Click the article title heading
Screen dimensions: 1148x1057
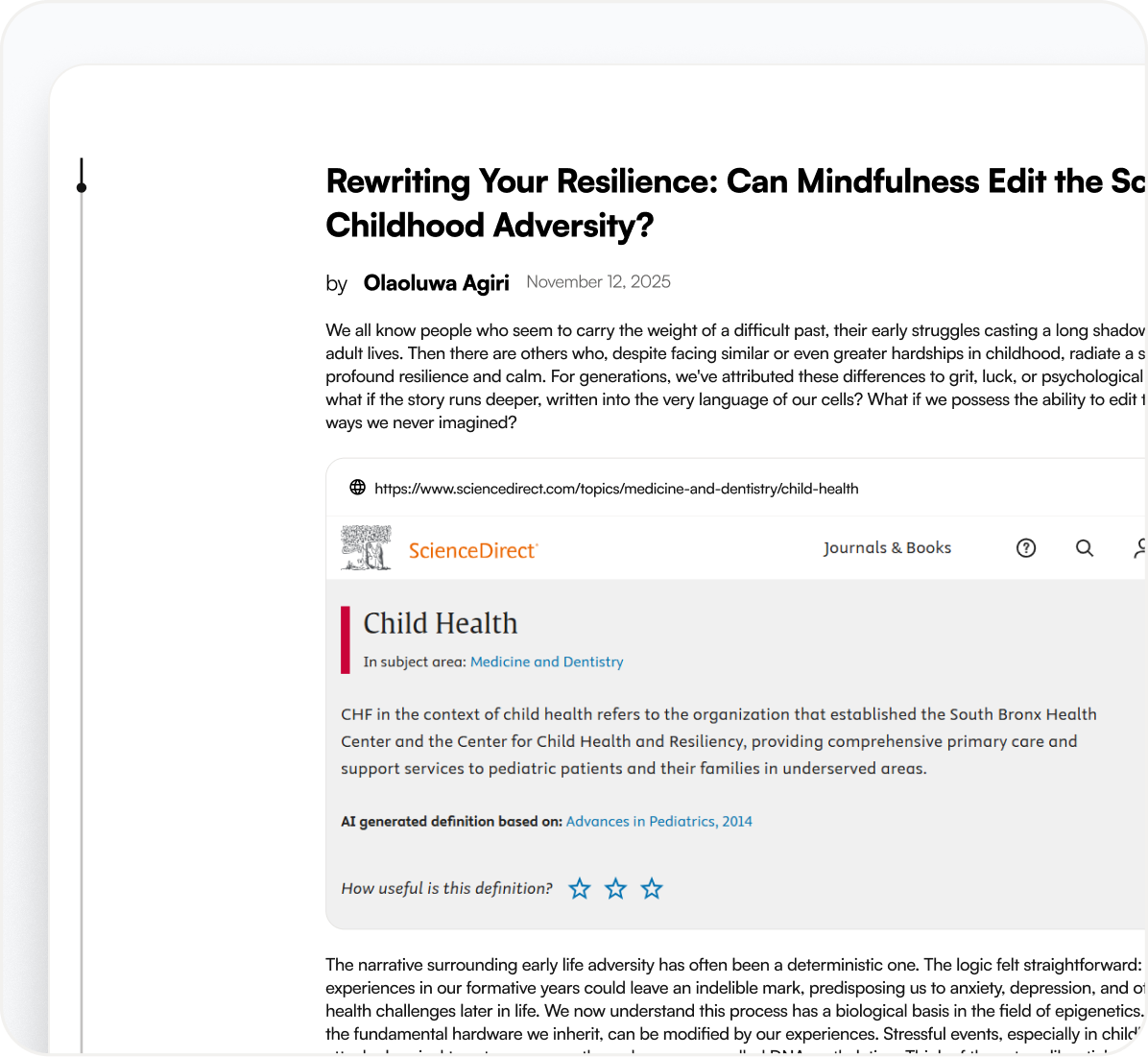pos(736,203)
